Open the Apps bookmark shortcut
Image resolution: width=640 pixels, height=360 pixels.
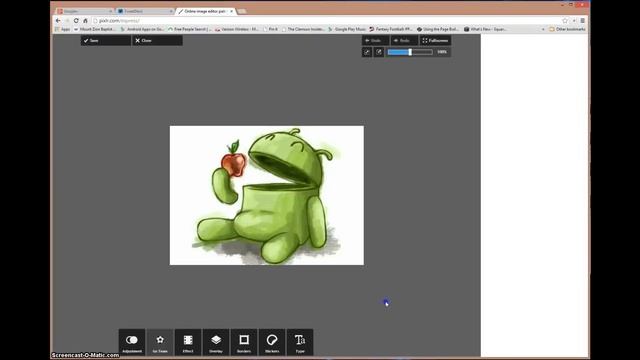click(x=62, y=29)
